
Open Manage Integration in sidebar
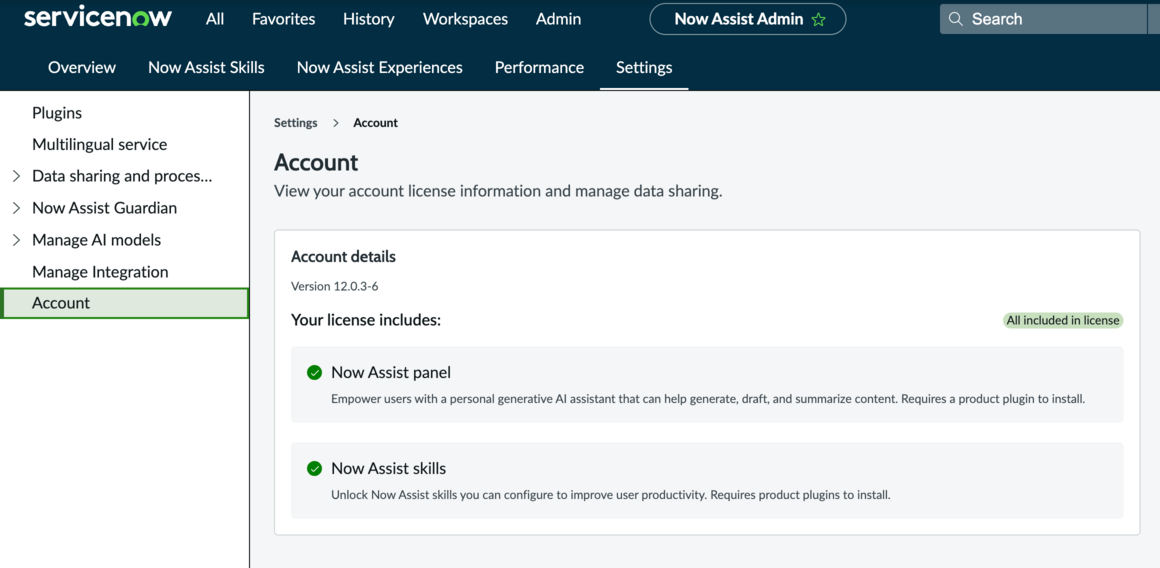[x=101, y=272]
